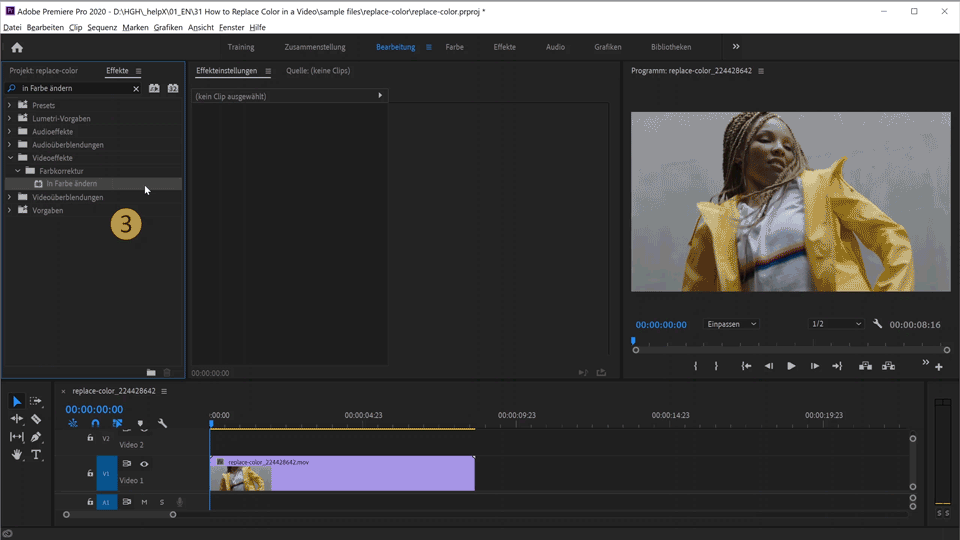Click the Mark In button in Program monitor
This screenshot has width=960, height=540.
click(696, 366)
